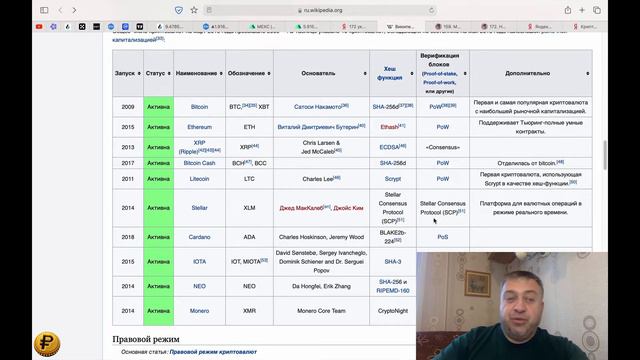The height and width of the screenshot is (360, 640).
Task: Sort by Хеш функция column arrows
Action: pos(412,73)
